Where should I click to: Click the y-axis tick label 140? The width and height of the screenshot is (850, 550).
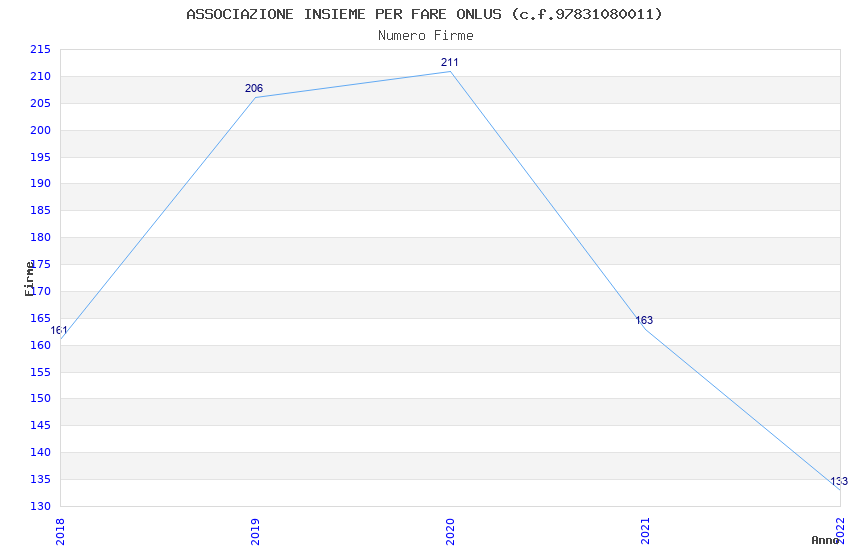[40, 452]
